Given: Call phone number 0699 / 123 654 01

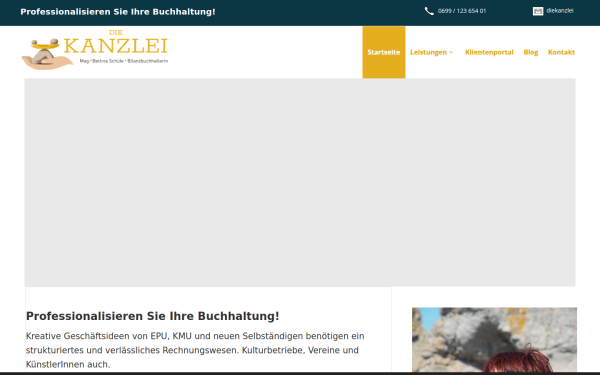Looking at the screenshot, I should pyautogui.click(x=462, y=11).
